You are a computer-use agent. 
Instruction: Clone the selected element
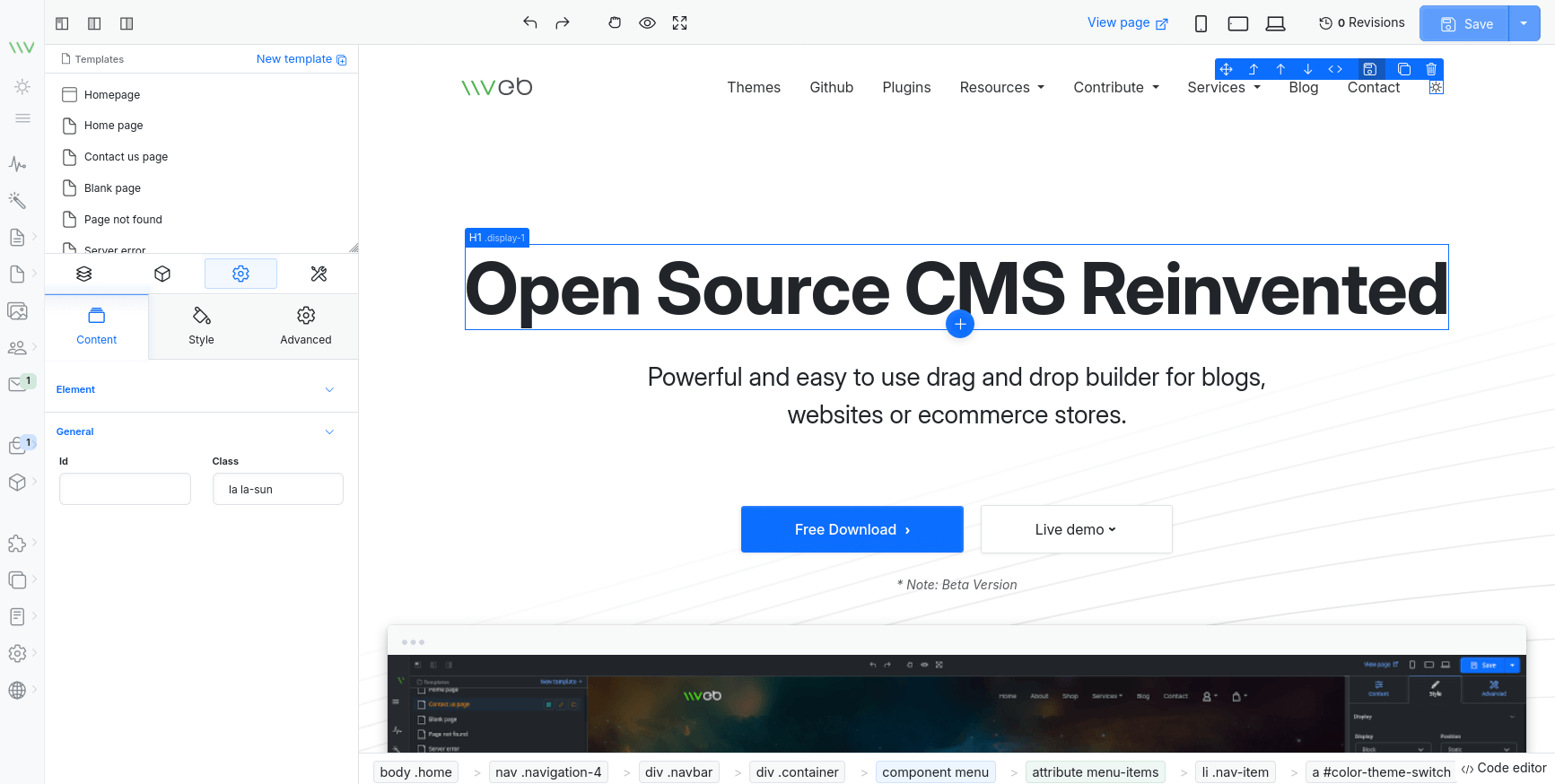coord(1404,69)
